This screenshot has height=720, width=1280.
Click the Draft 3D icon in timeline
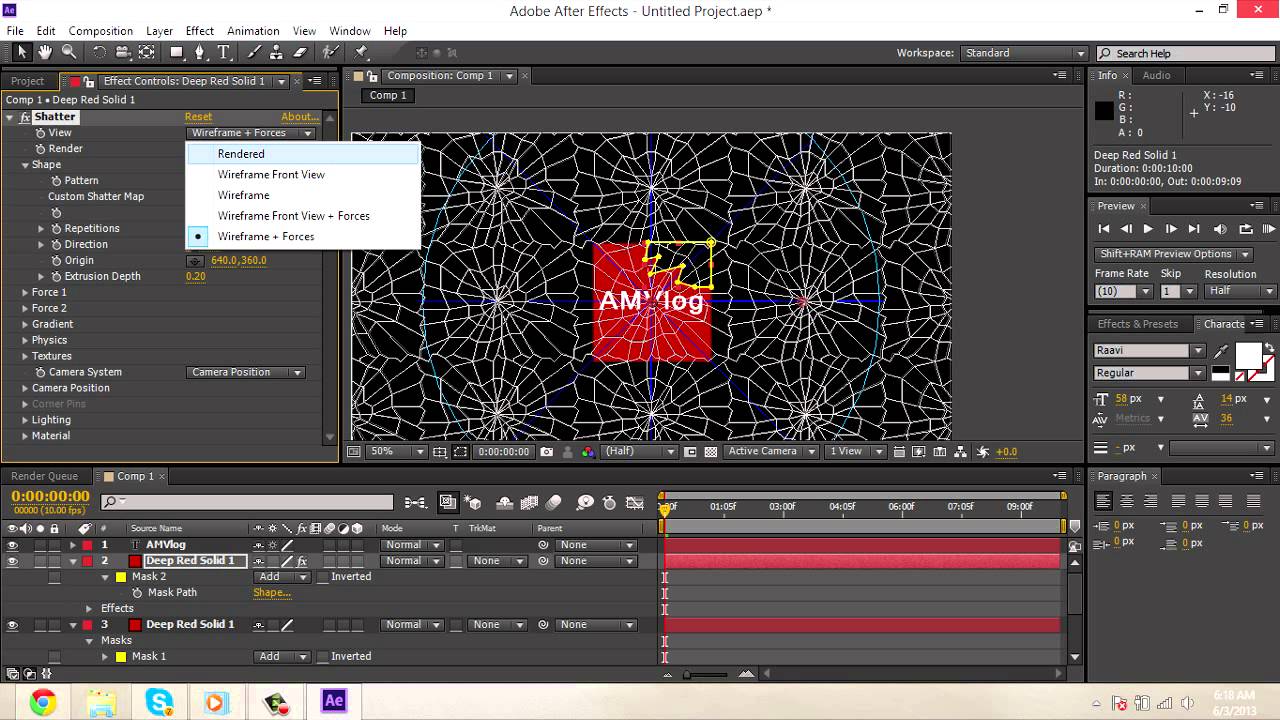(474, 503)
